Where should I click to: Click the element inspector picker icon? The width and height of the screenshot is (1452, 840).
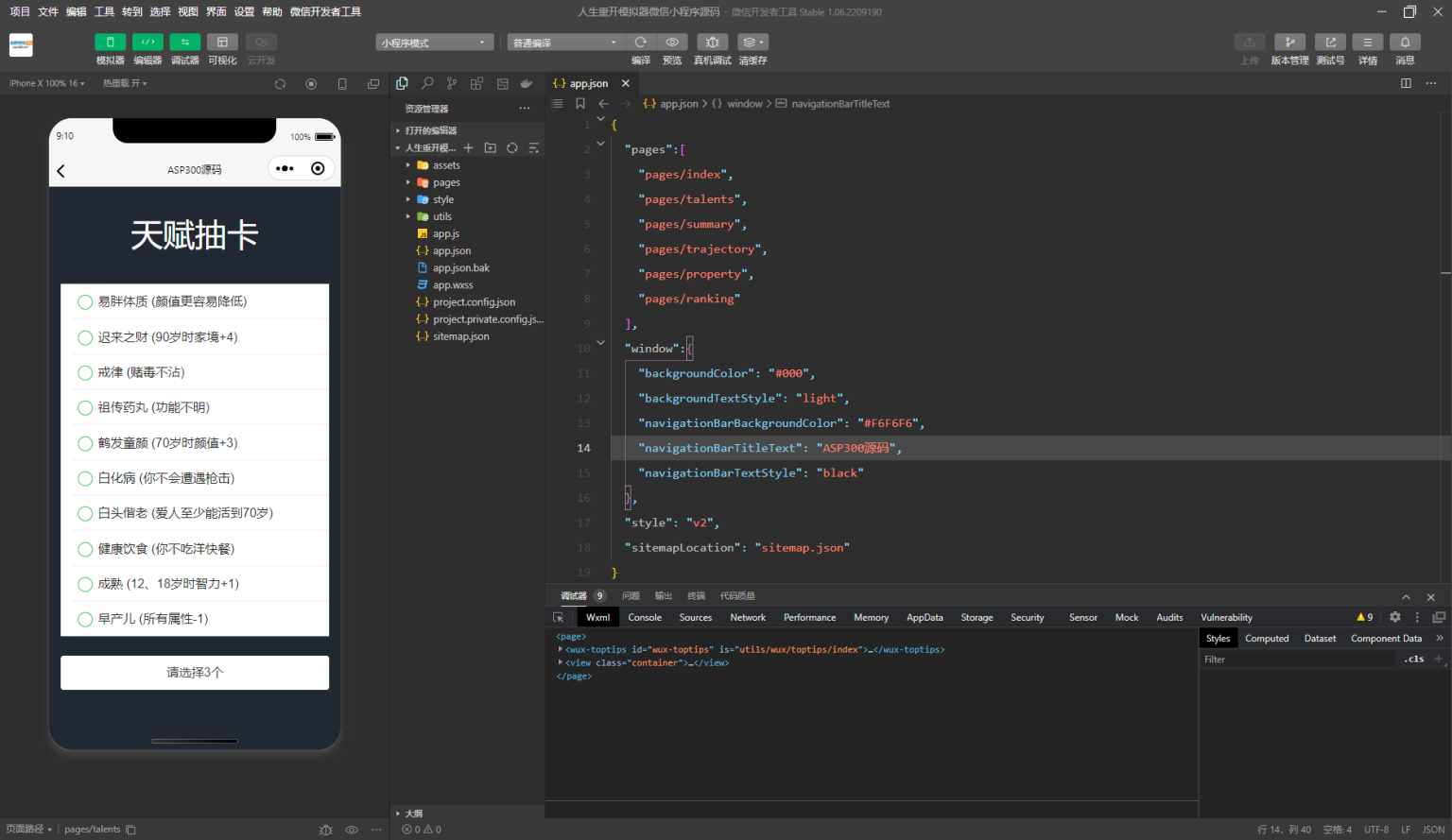pos(559,617)
